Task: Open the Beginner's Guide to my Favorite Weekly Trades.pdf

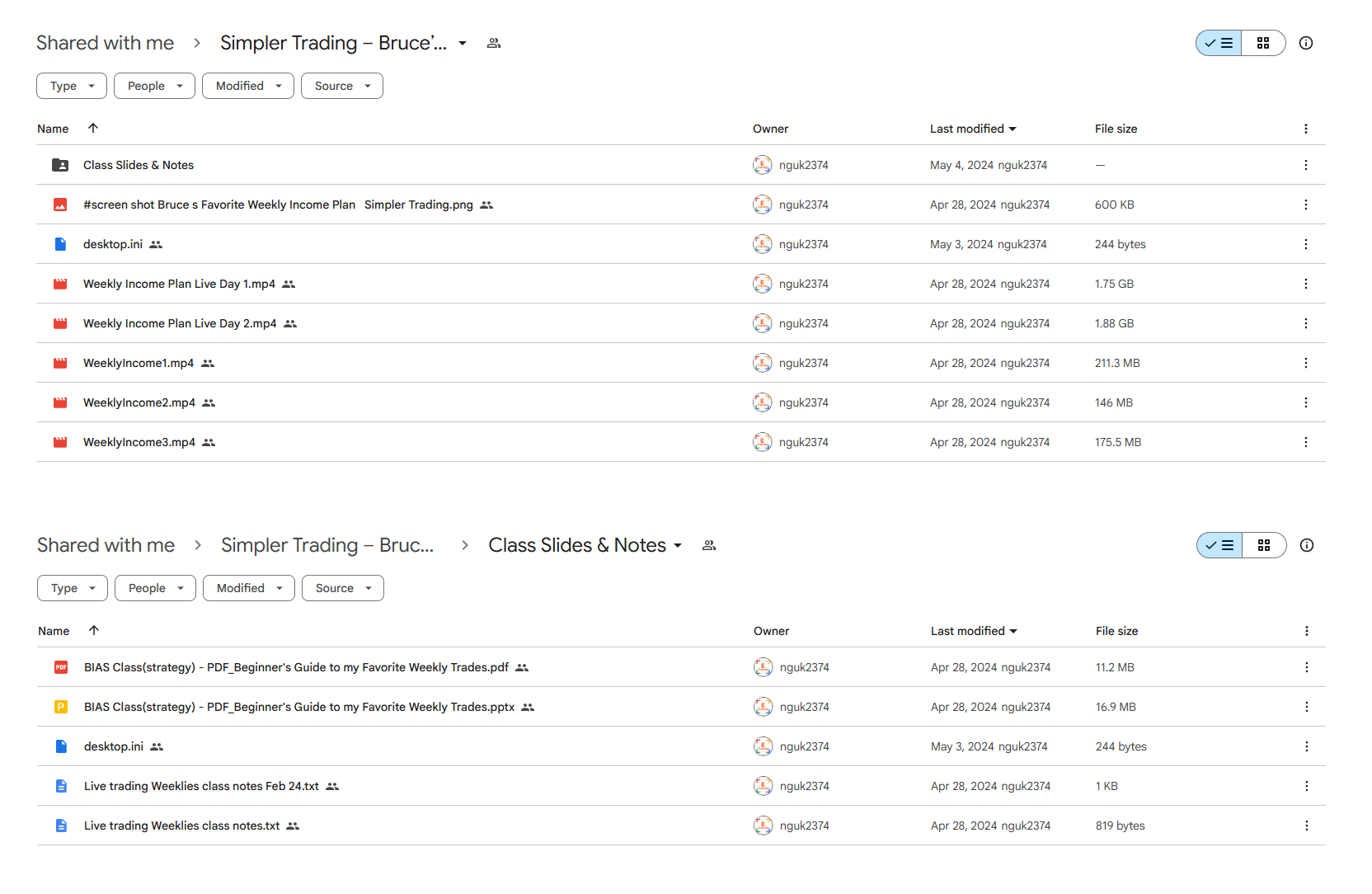Action: coord(296,667)
